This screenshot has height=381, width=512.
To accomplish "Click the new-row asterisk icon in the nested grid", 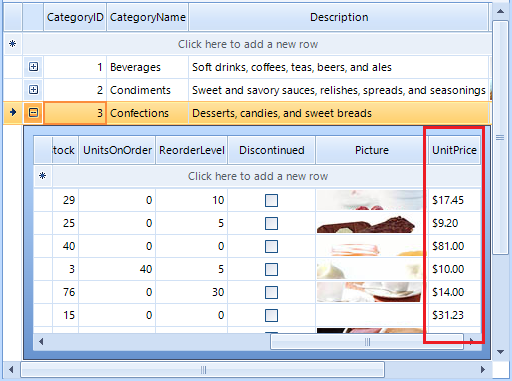I will coord(42,176).
